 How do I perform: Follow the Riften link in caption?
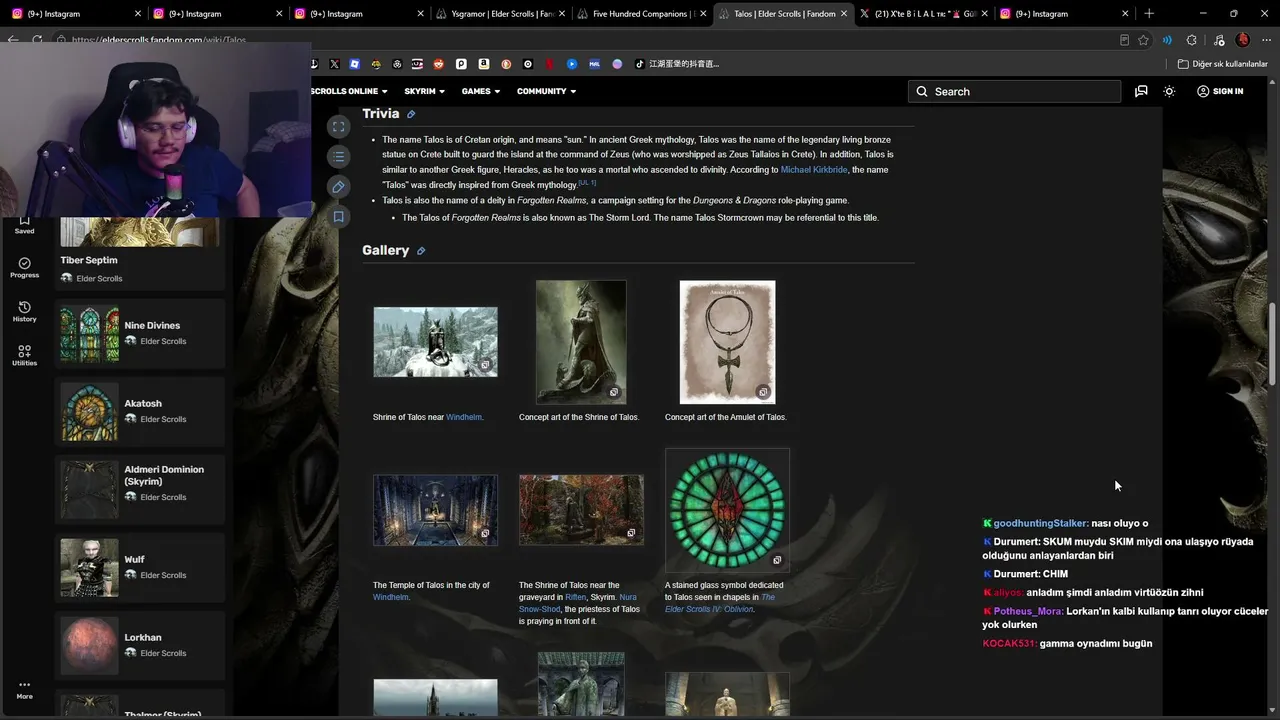(x=576, y=597)
